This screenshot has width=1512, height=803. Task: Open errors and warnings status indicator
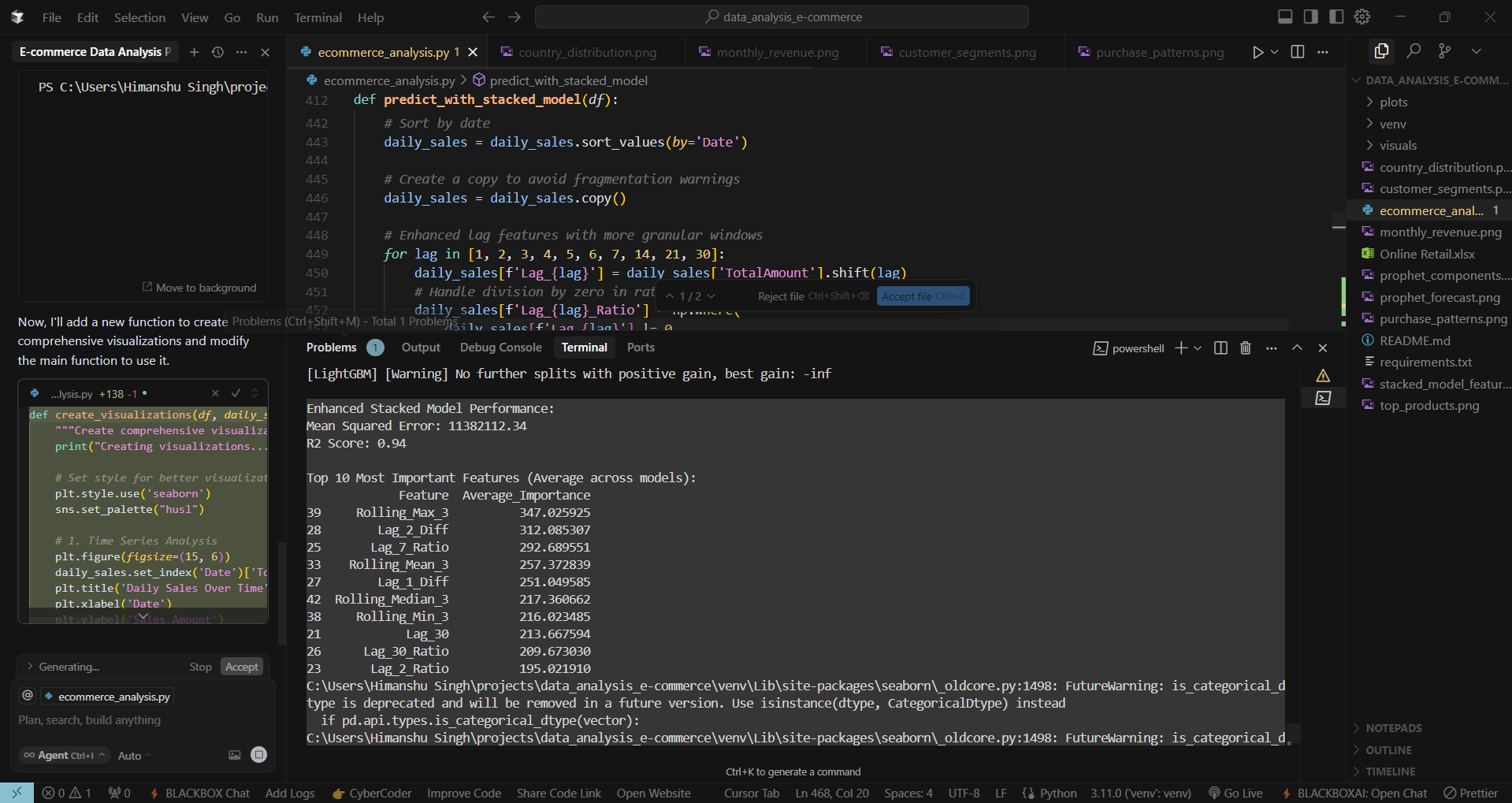tap(66, 794)
